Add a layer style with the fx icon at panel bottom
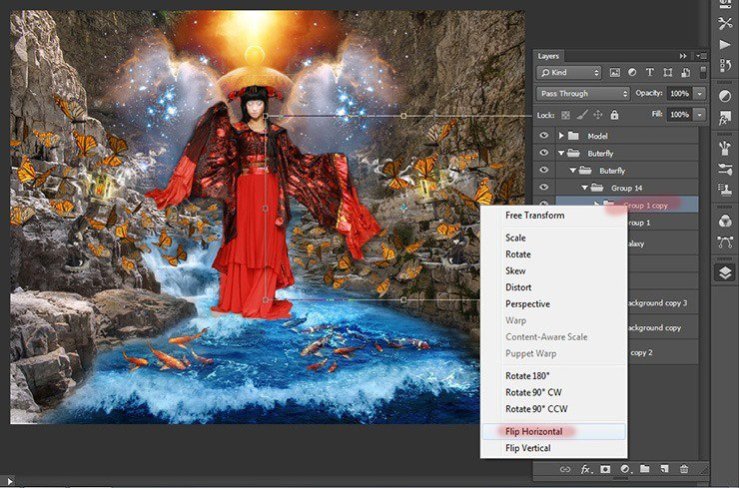Viewport: 739px width, 488px height. [x=585, y=469]
